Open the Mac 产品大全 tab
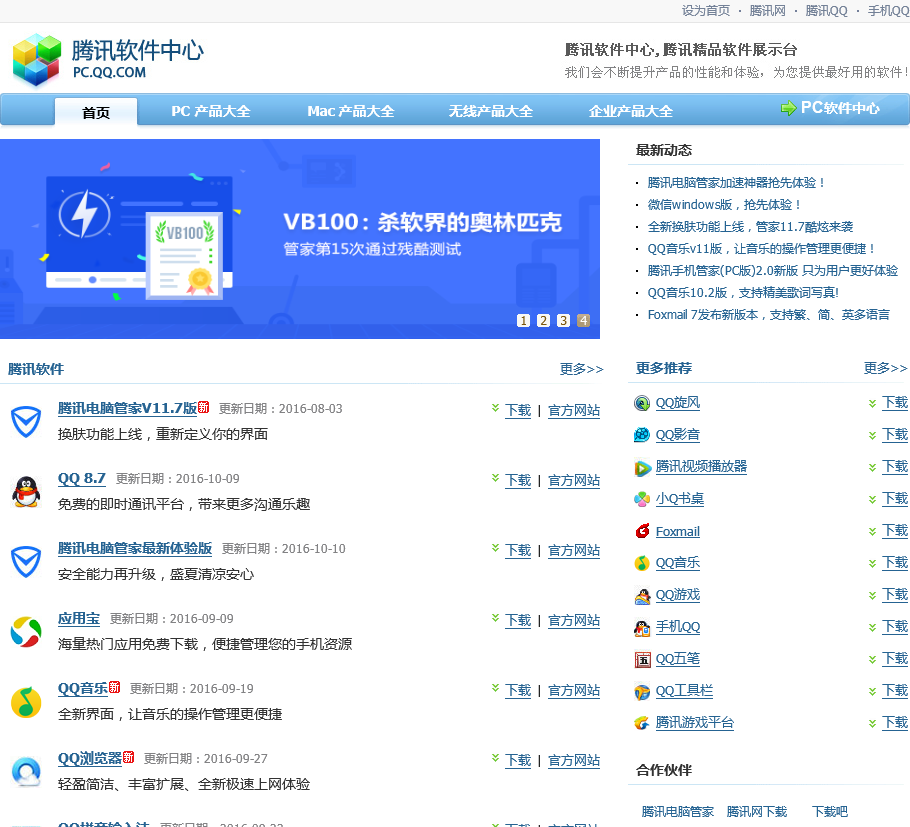 (351, 111)
